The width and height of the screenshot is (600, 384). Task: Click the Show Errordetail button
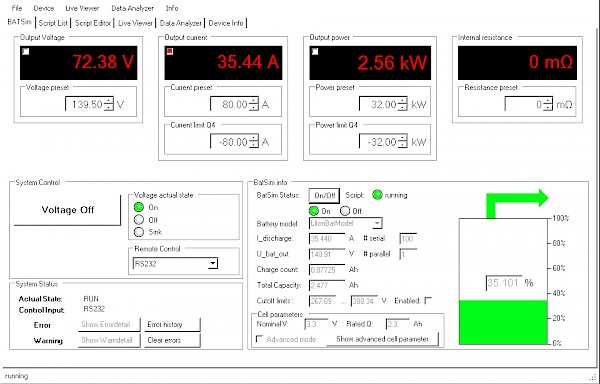(x=109, y=325)
